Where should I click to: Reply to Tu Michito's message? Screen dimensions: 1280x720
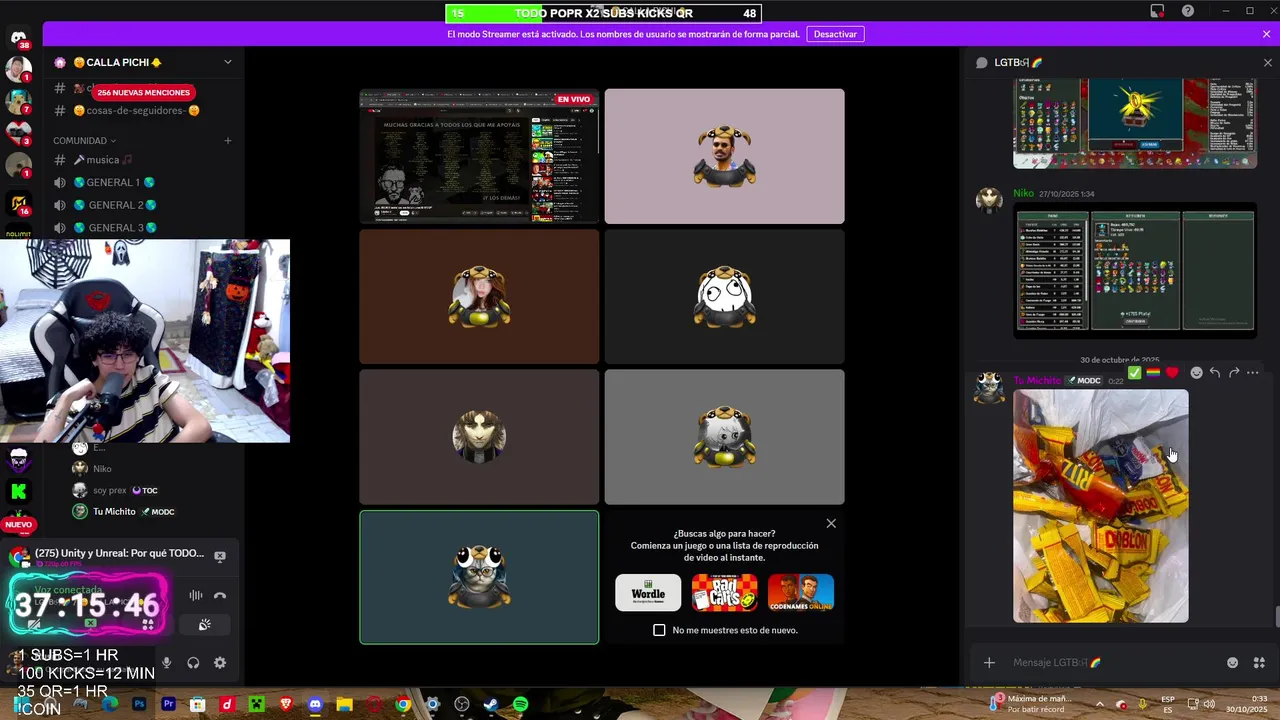[x=1215, y=373]
